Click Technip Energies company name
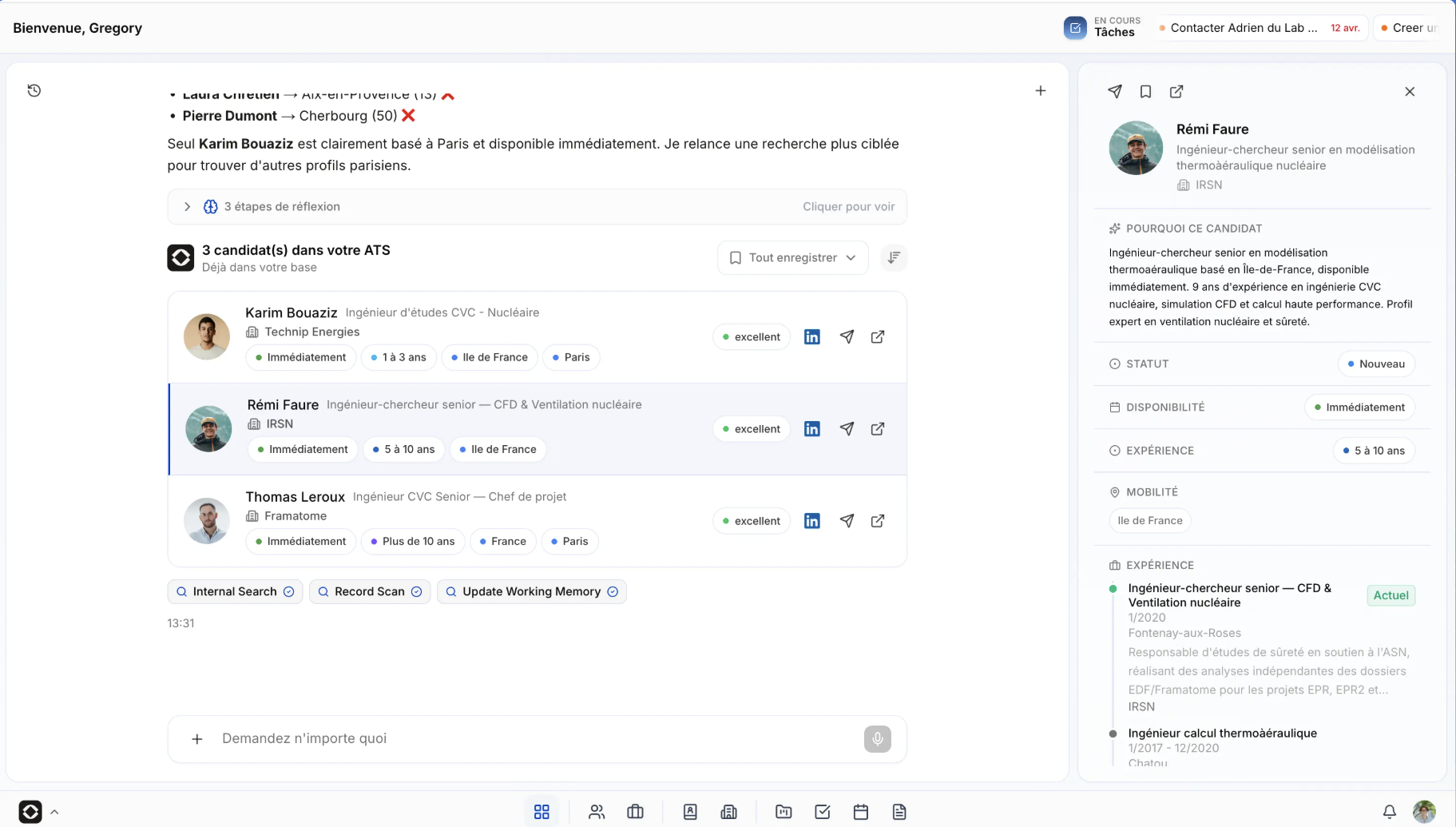 311,332
